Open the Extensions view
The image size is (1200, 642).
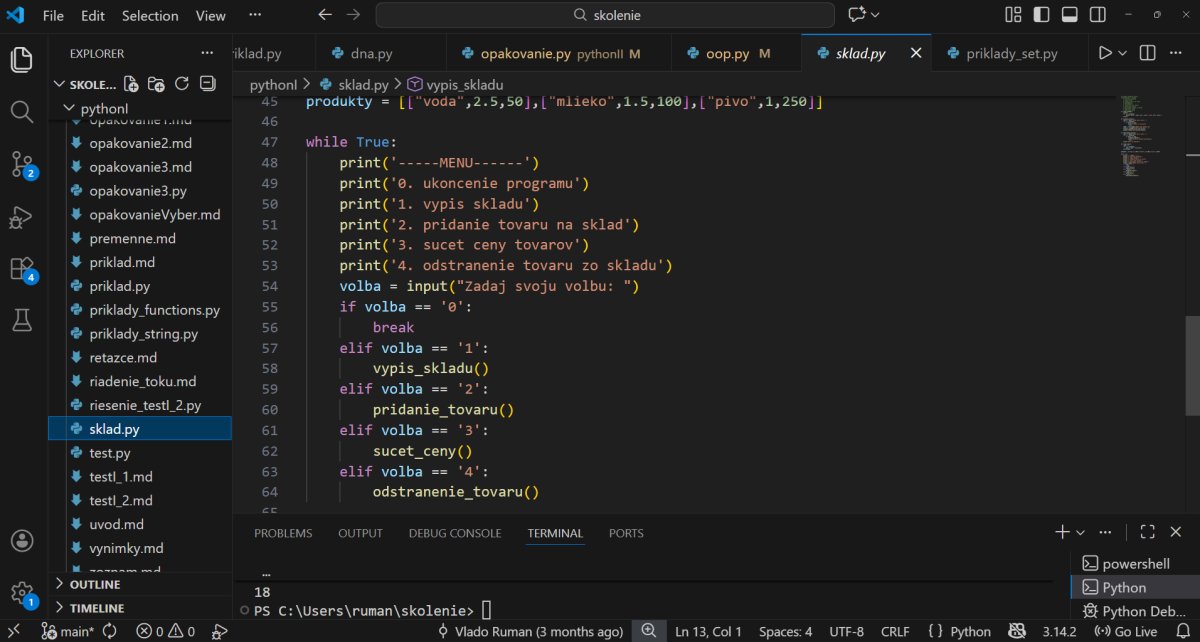22,268
